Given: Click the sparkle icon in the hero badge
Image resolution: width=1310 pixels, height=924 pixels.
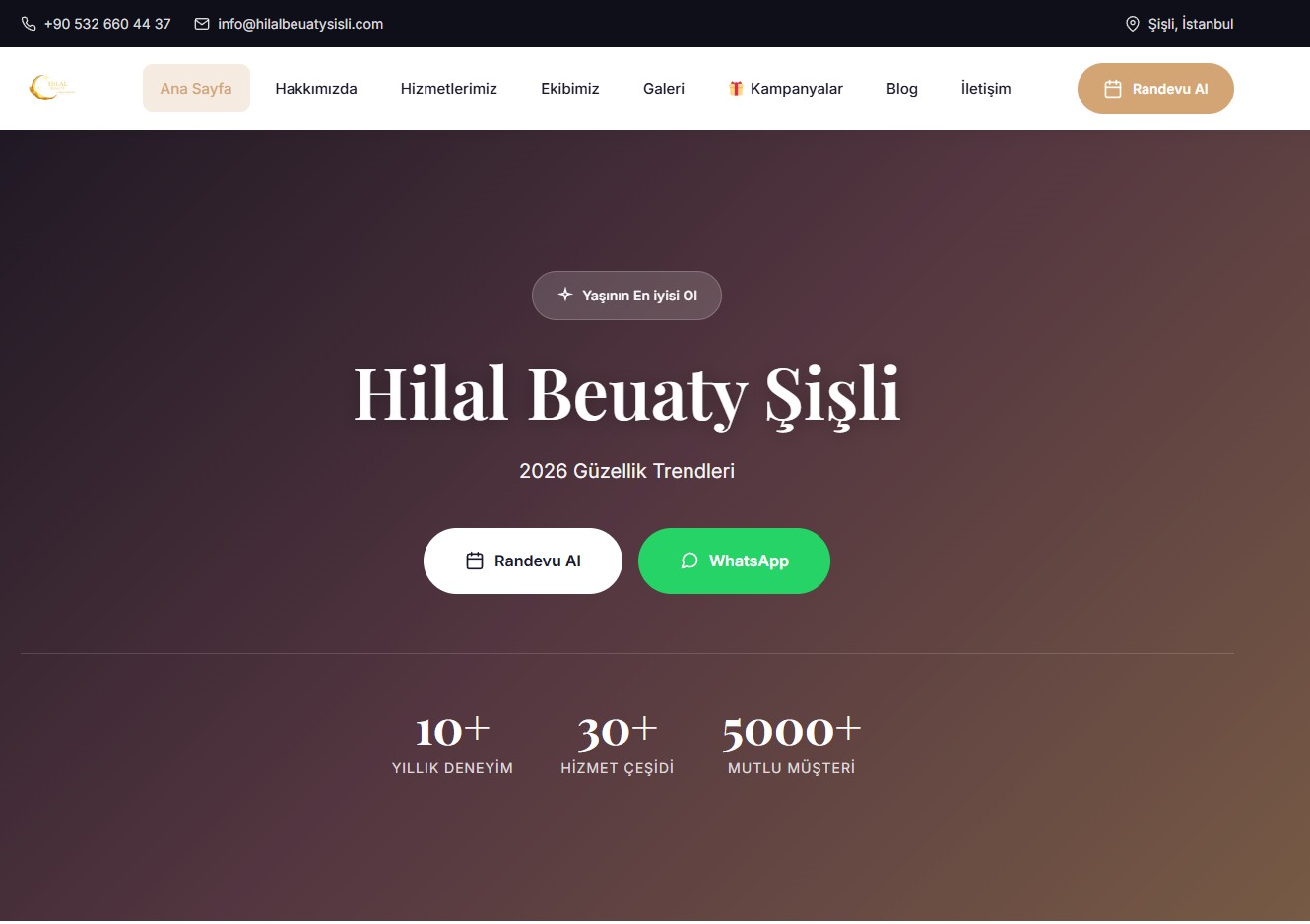Looking at the screenshot, I should click(x=565, y=295).
